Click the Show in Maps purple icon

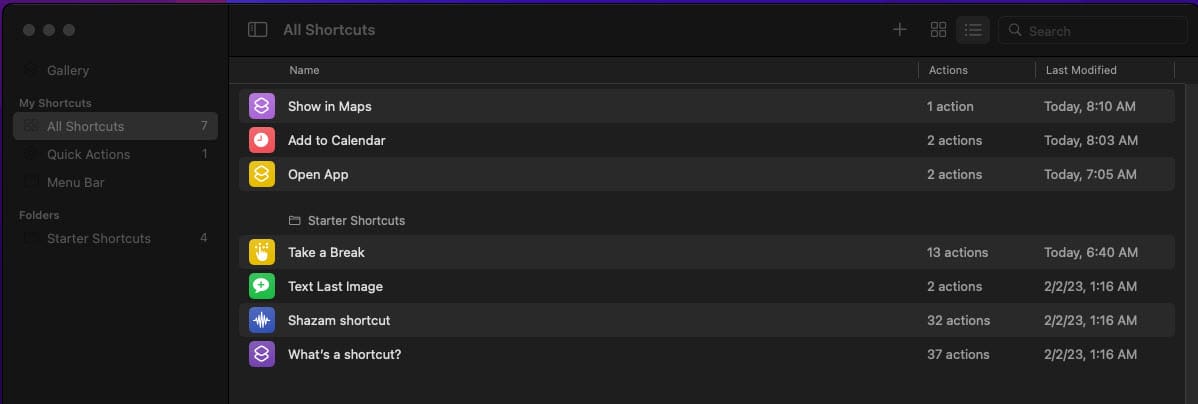262,106
